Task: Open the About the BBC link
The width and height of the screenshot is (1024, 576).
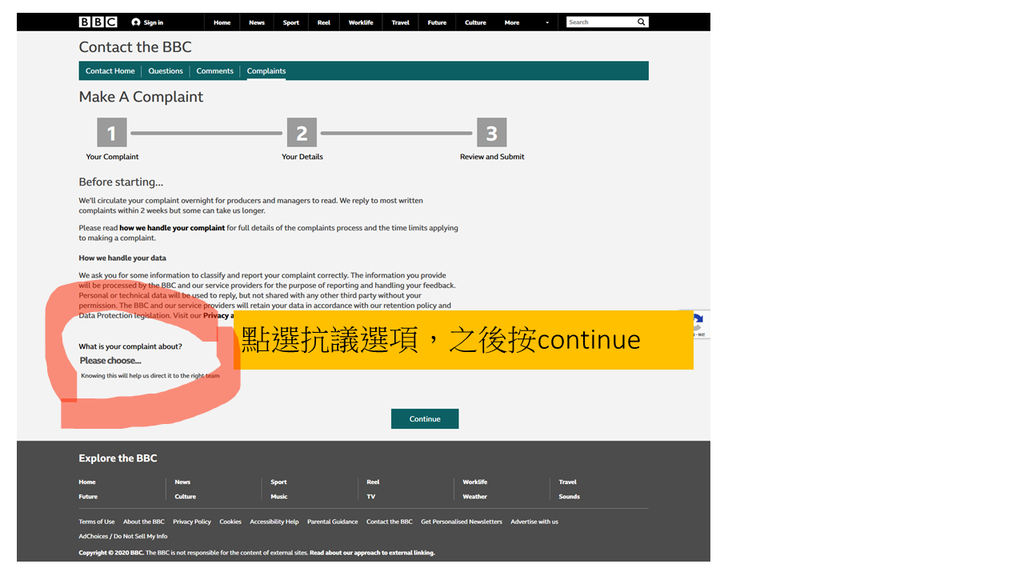Action: click(144, 522)
